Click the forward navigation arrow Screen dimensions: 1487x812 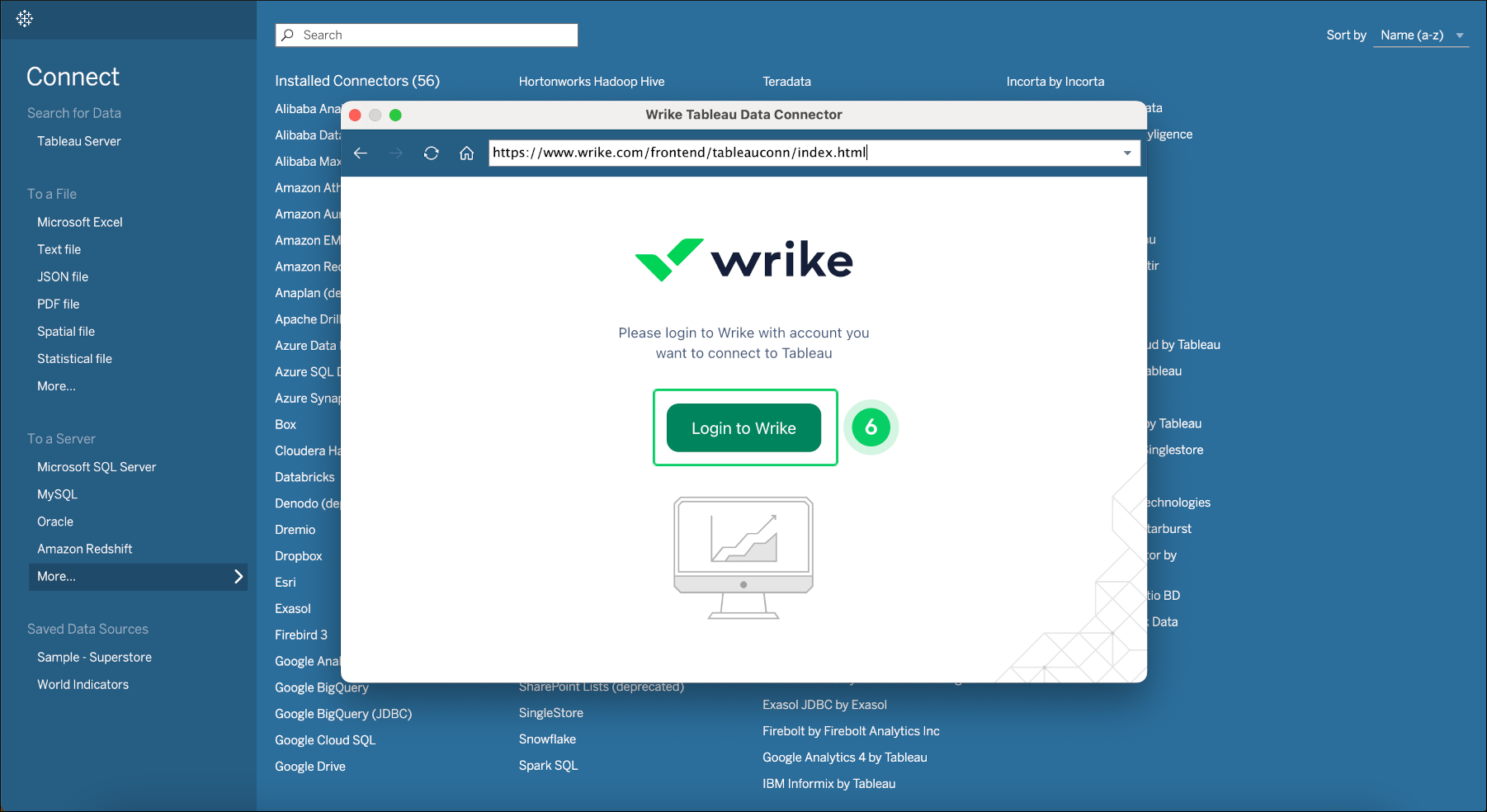click(x=395, y=153)
